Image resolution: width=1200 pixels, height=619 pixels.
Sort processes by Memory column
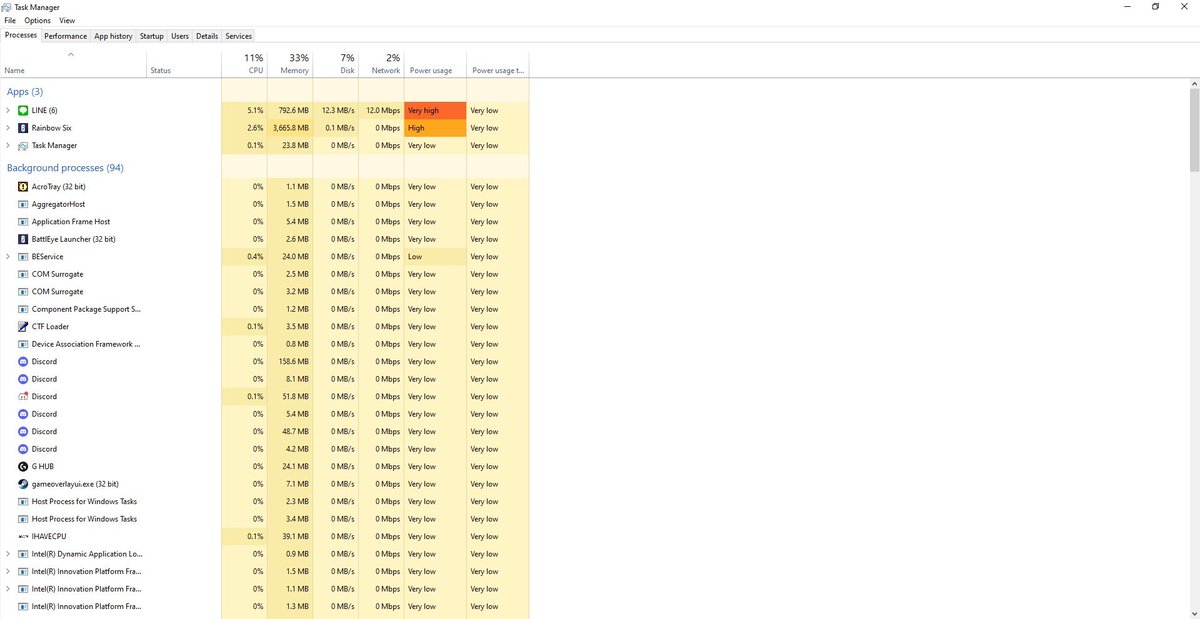click(x=291, y=63)
